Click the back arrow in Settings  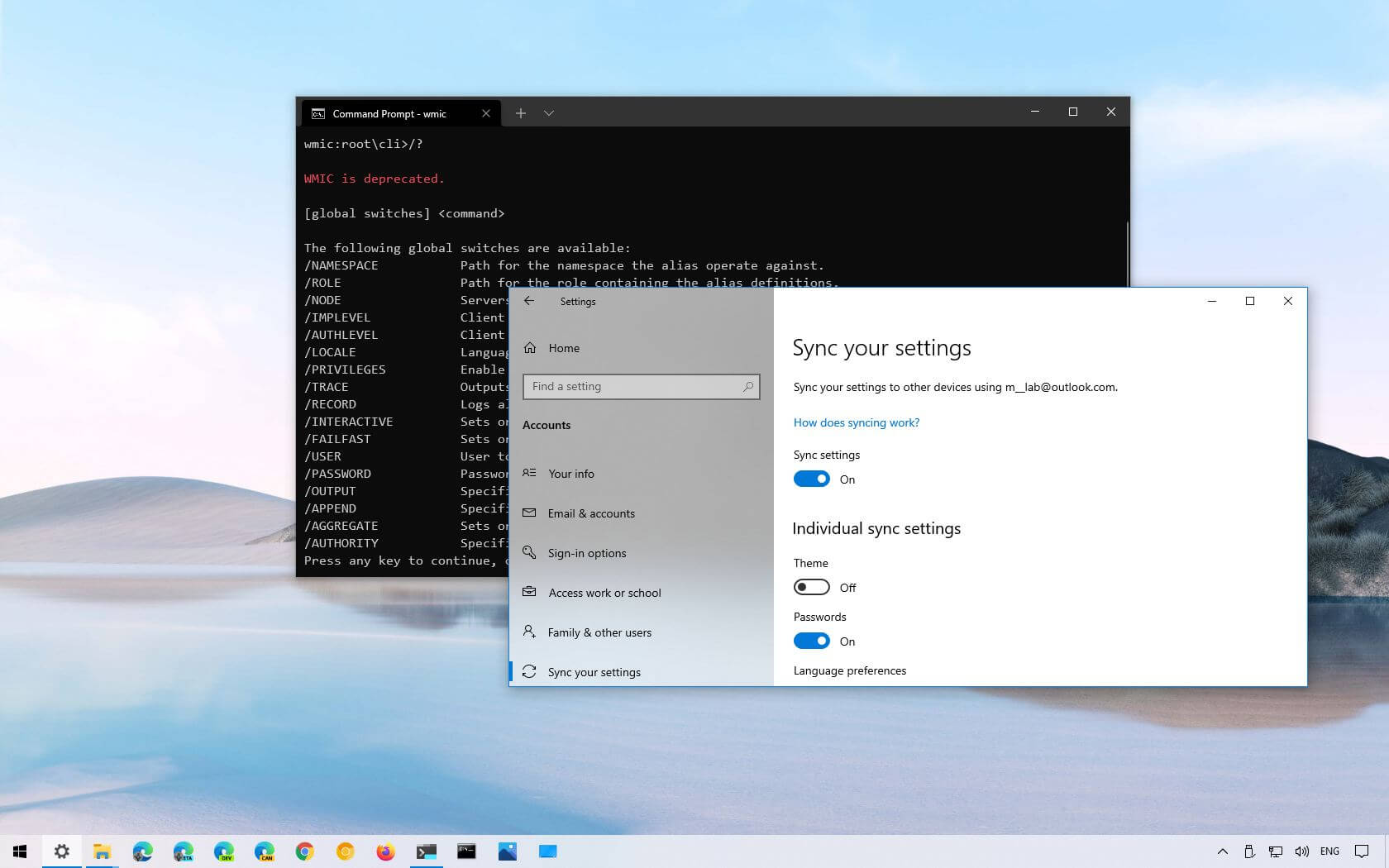pos(530,301)
